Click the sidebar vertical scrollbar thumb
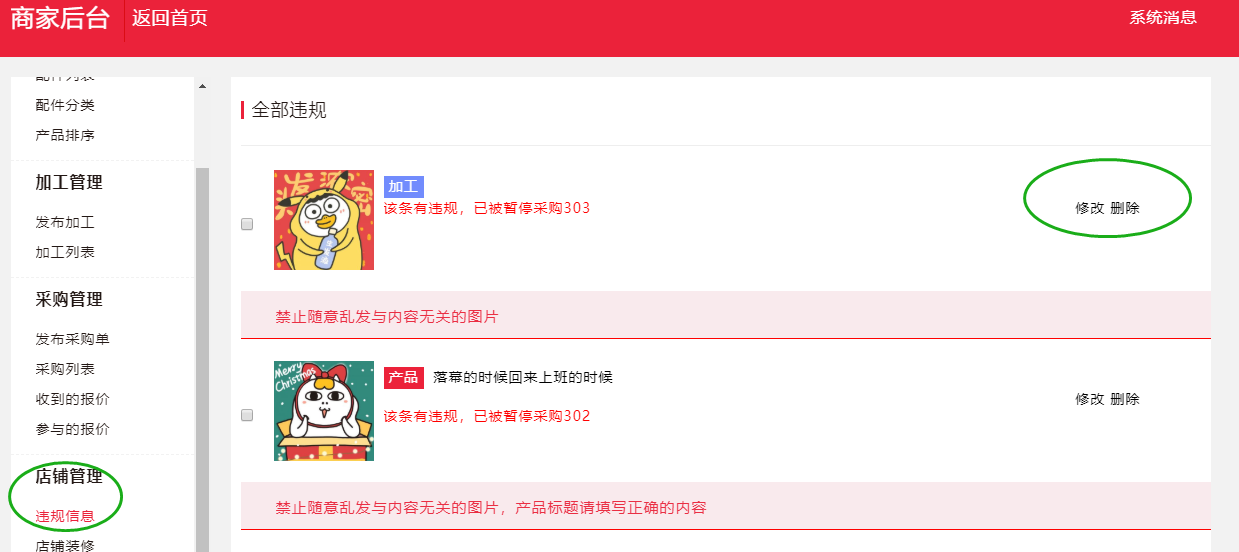The width and height of the screenshot is (1239, 552). [x=202, y=360]
